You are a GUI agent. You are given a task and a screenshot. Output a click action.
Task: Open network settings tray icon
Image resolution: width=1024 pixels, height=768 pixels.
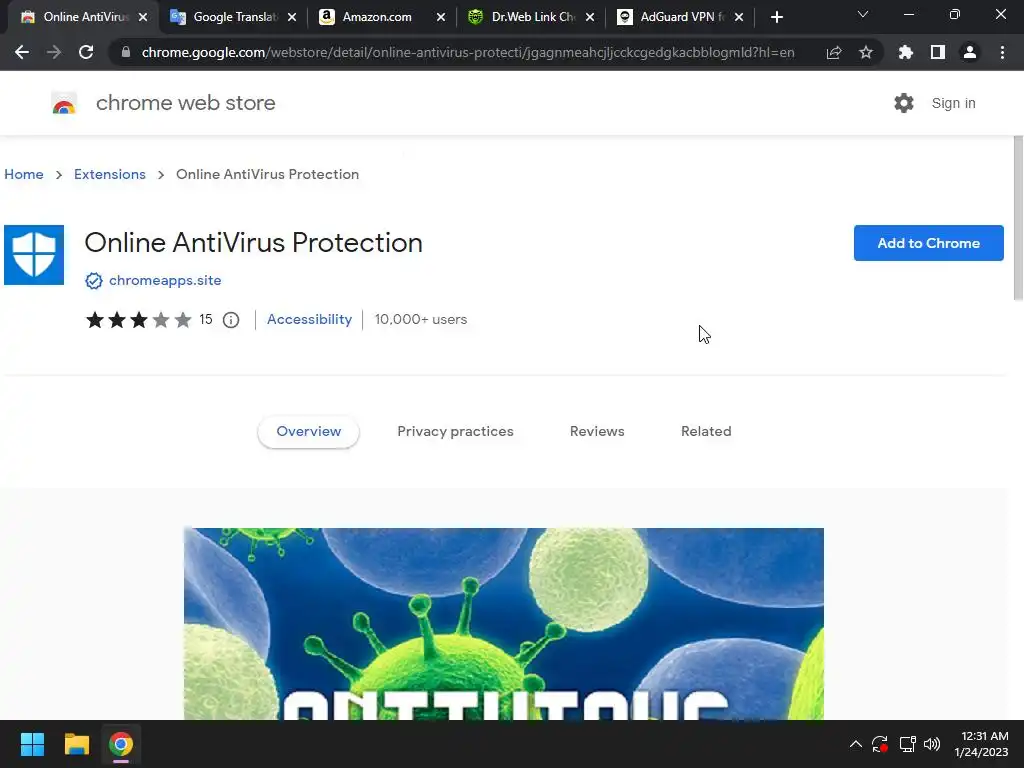(907, 744)
